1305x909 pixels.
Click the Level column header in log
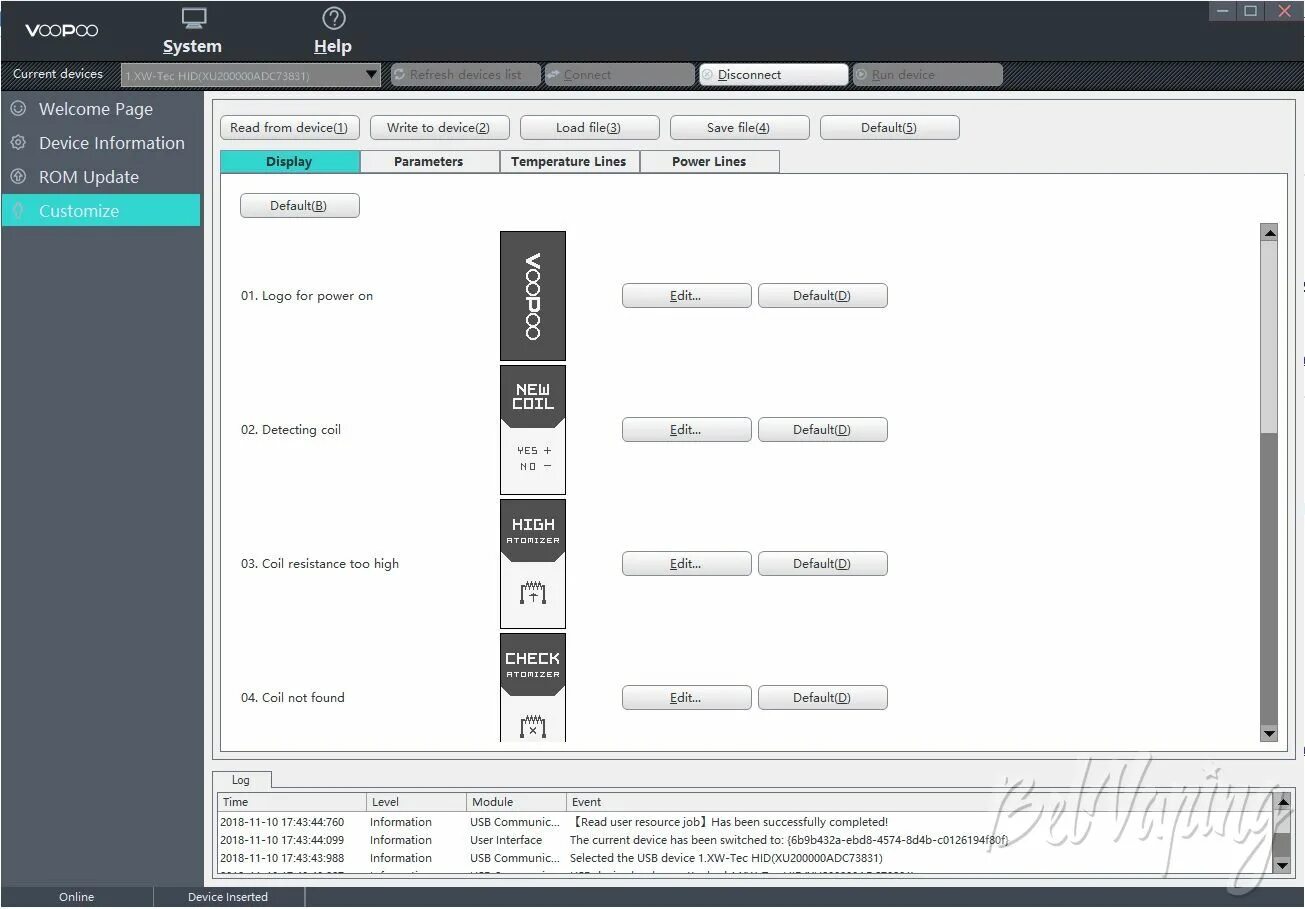(x=417, y=802)
